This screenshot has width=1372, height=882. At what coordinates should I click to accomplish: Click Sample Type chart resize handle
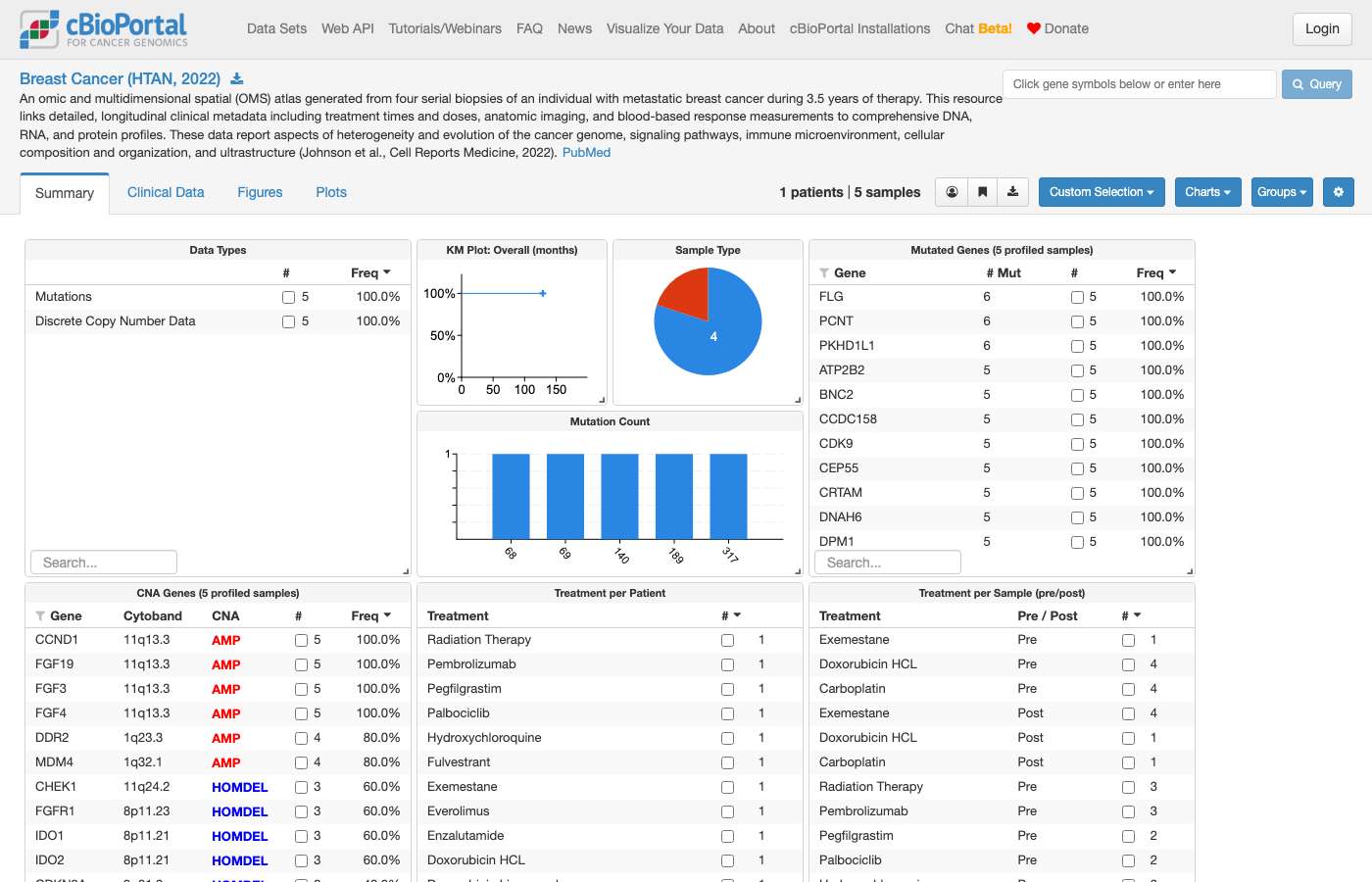tap(798, 400)
